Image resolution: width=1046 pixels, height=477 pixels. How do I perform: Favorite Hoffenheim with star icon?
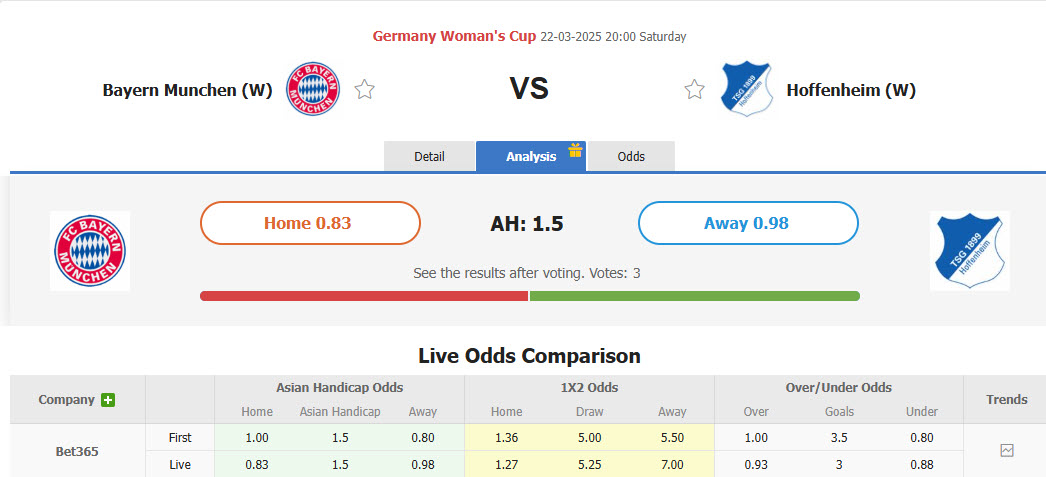pyautogui.click(x=694, y=90)
